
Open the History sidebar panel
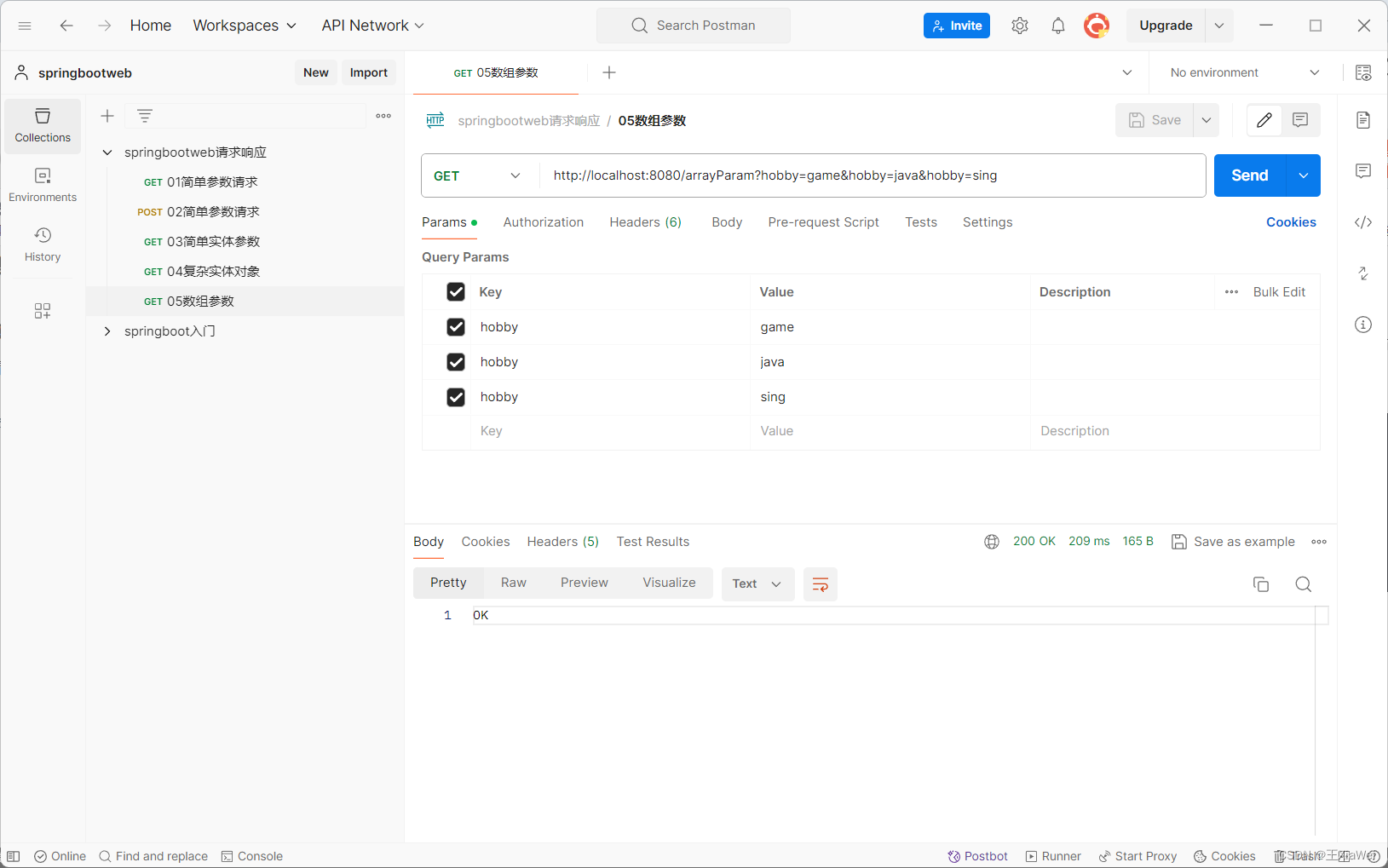tap(43, 244)
